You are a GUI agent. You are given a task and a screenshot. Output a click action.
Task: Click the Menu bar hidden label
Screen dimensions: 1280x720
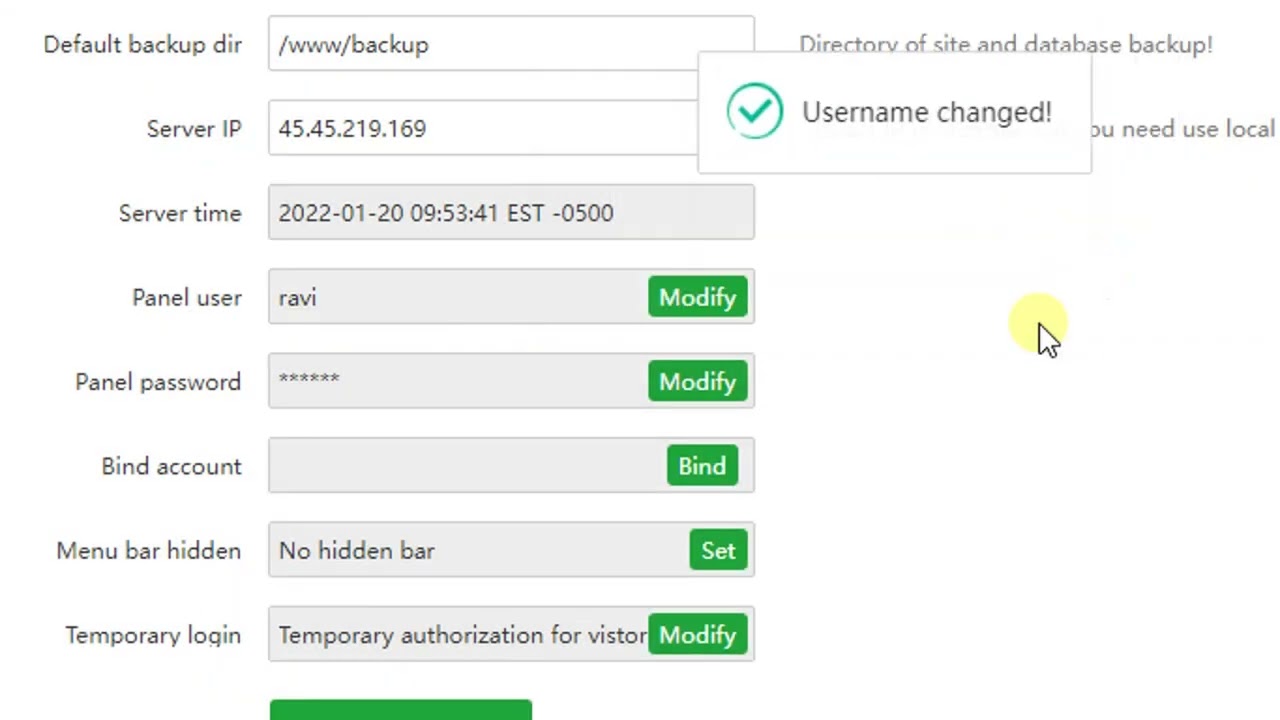point(148,551)
